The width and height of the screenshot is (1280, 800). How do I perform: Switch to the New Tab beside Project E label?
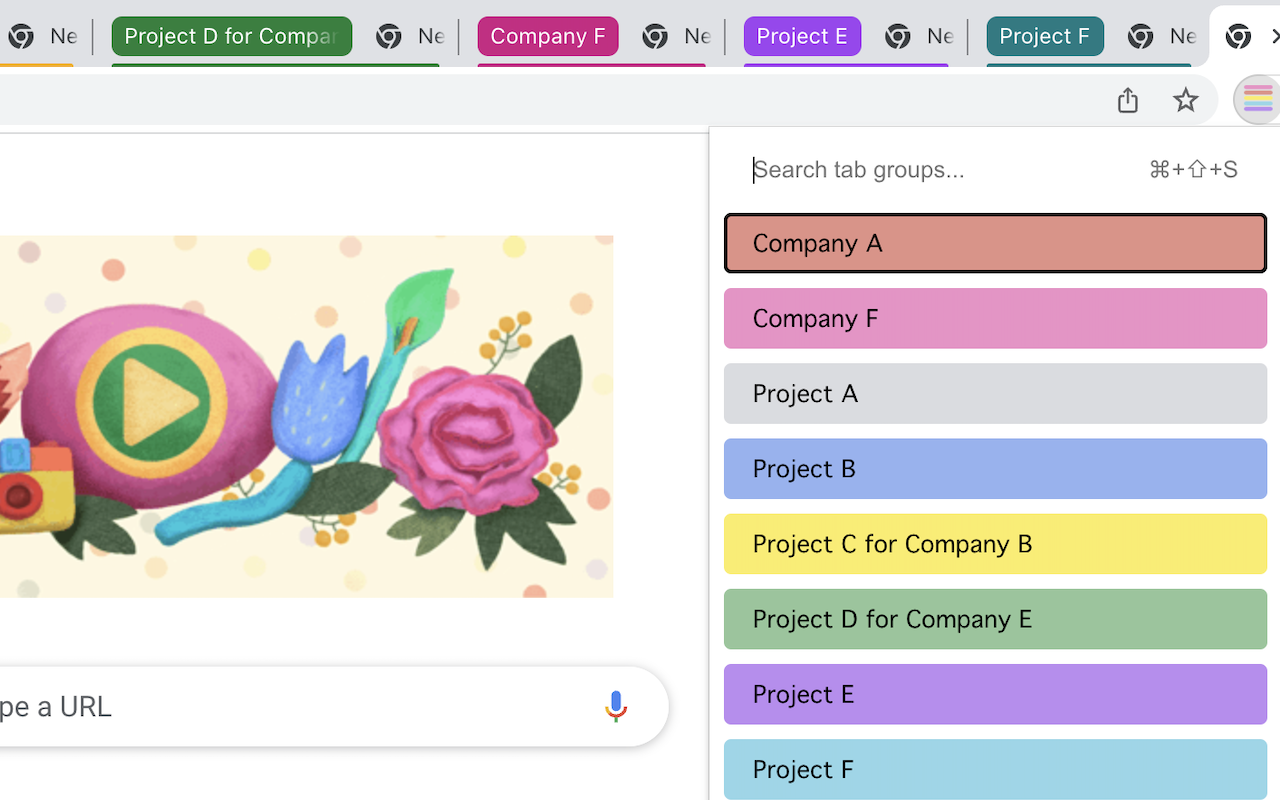click(919, 36)
